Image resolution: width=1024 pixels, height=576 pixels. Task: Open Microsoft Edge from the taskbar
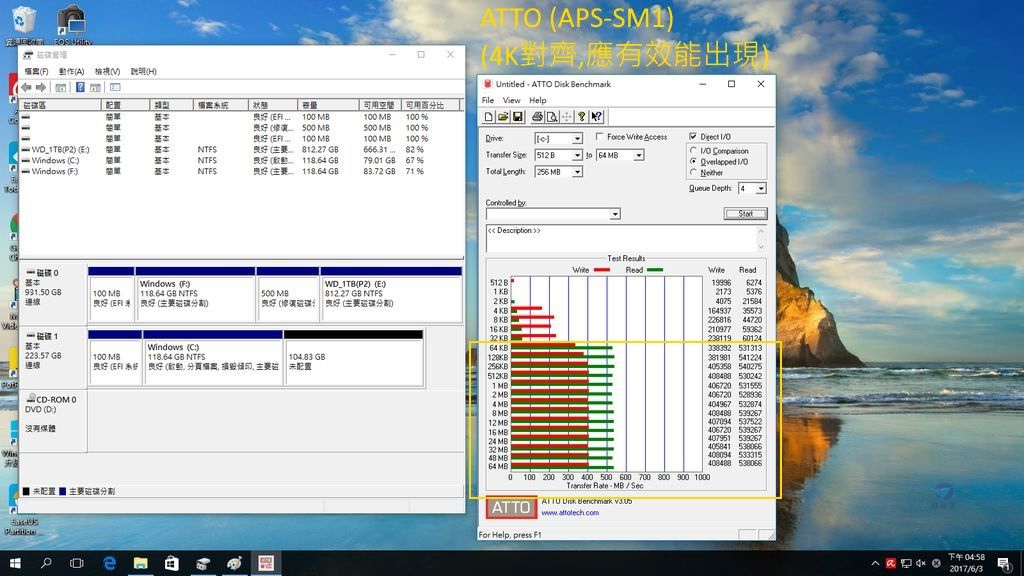[x=110, y=563]
